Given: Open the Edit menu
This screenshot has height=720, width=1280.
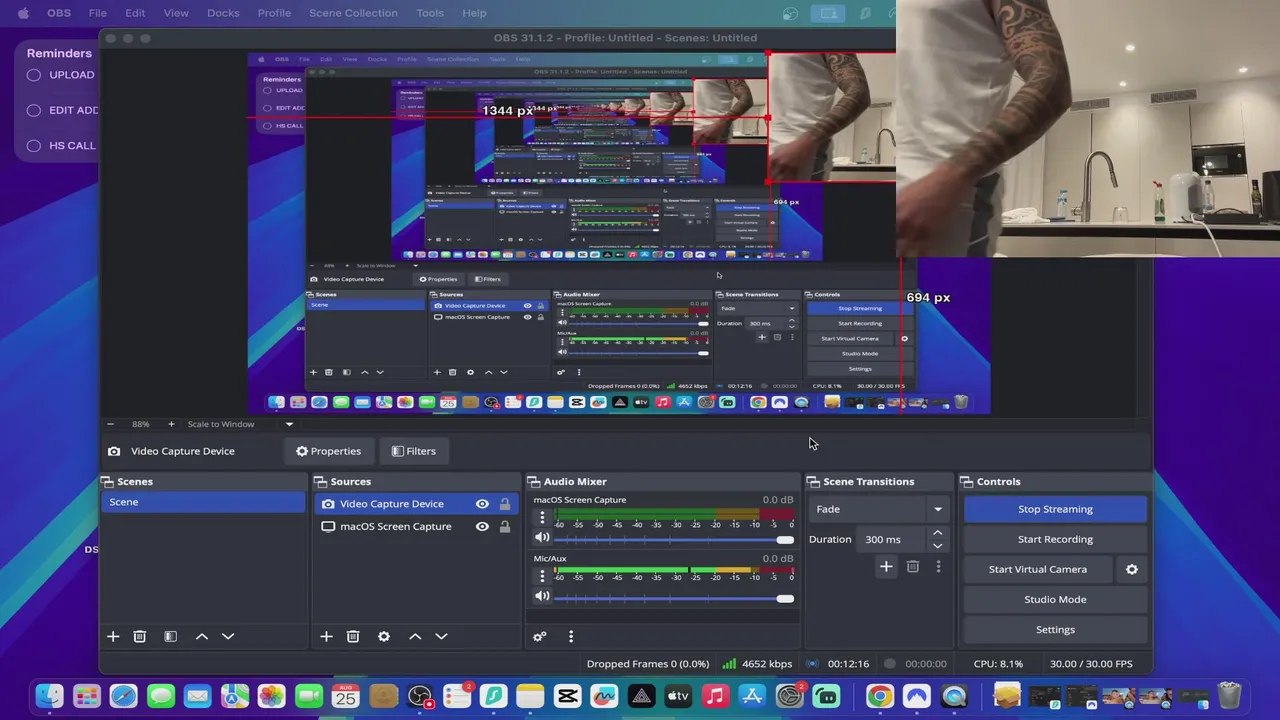Looking at the screenshot, I should (x=135, y=13).
